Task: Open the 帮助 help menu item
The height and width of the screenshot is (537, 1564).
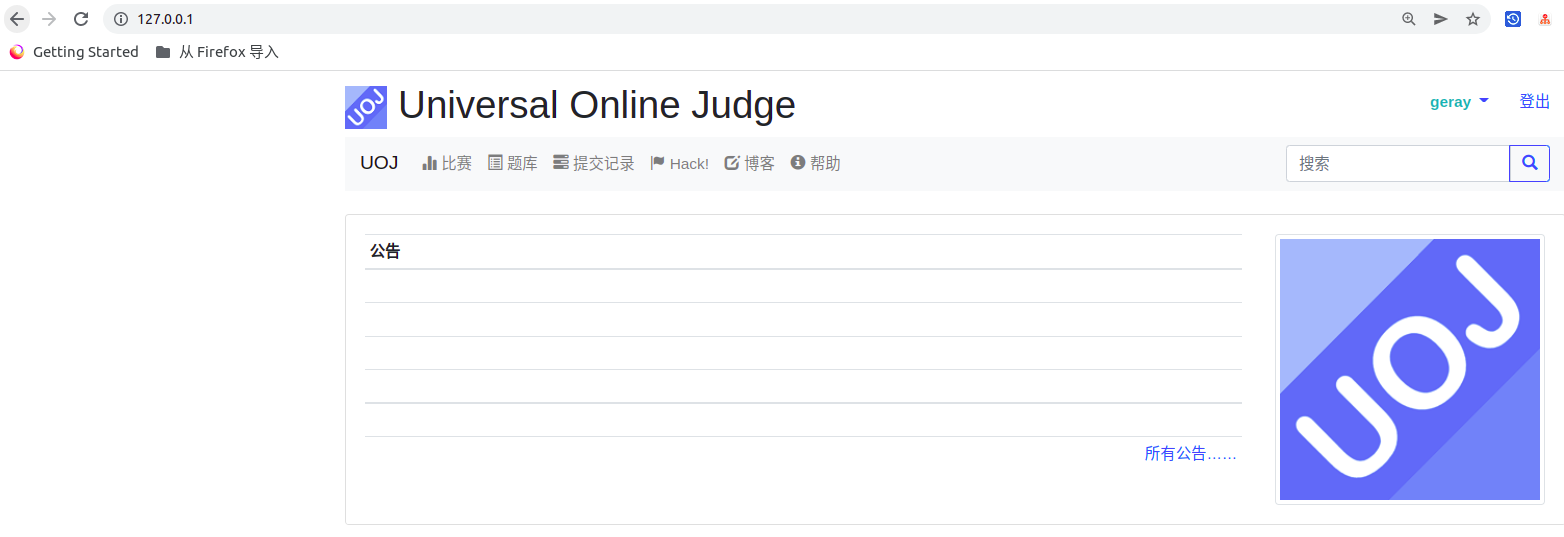Action: (815, 163)
